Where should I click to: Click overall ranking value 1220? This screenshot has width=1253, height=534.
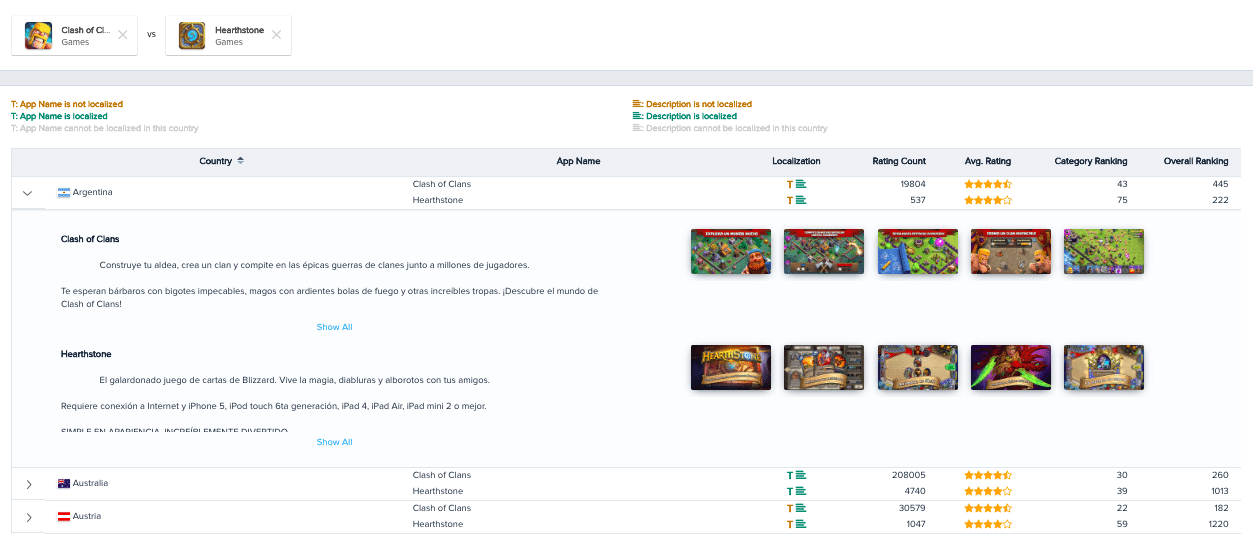tap(1218, 524)
